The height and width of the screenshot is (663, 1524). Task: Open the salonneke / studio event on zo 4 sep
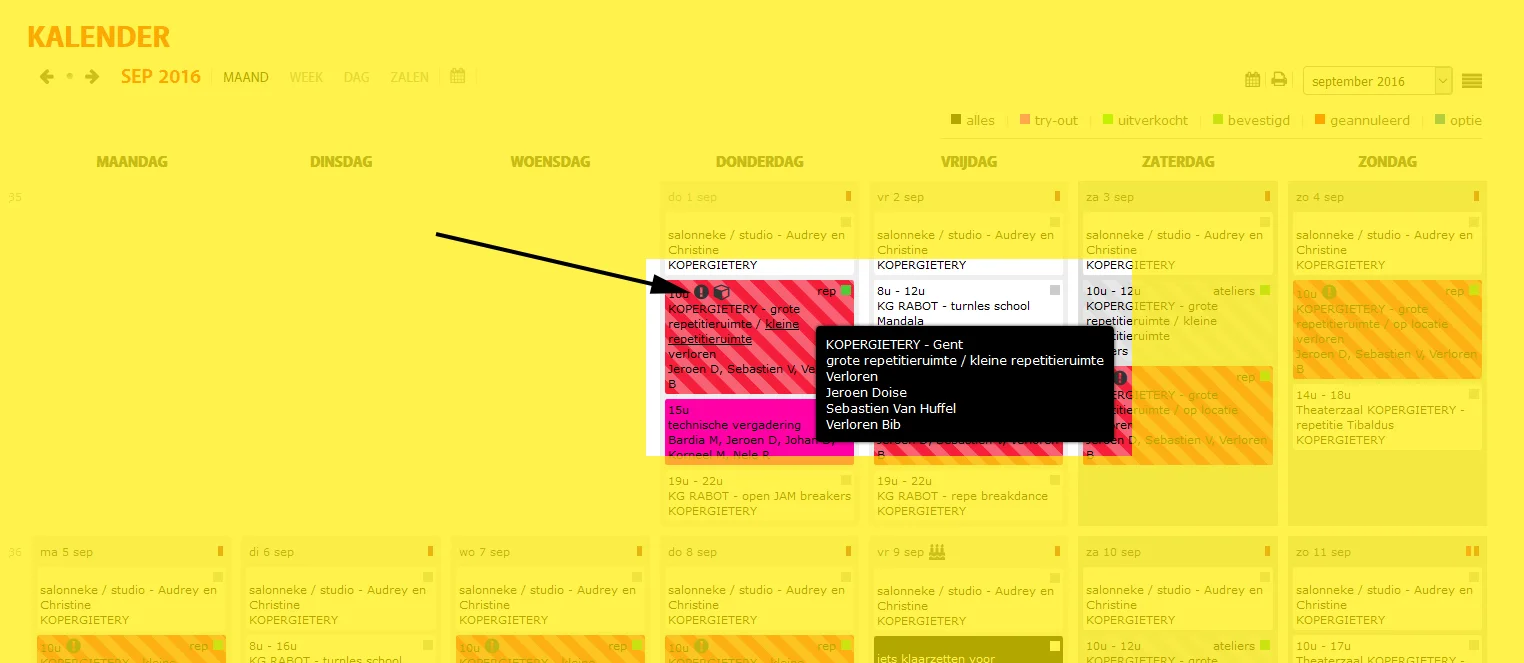pyautogui.click(x=1387, y=243)
